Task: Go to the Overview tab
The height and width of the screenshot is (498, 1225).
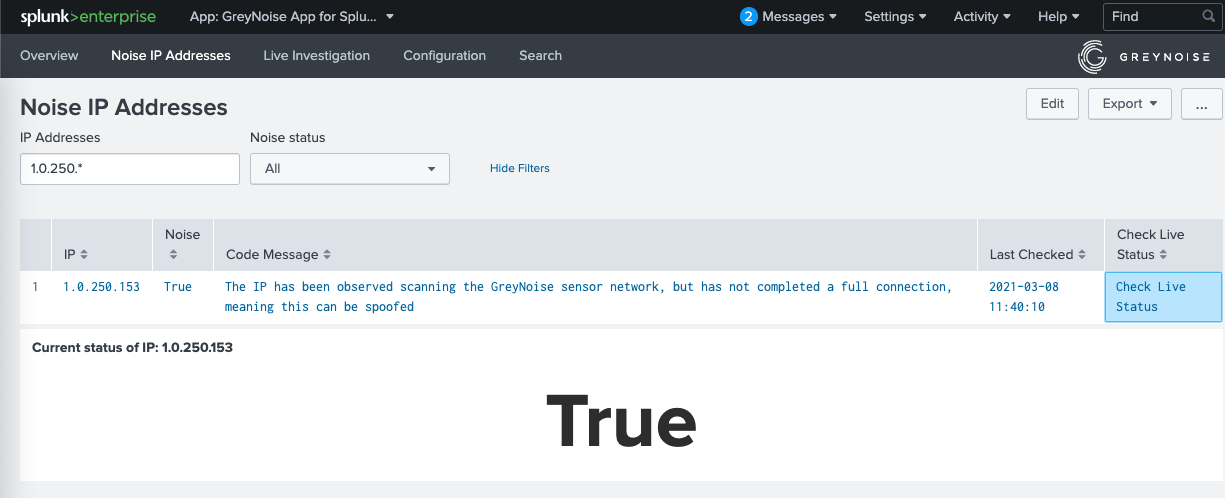Action: coord(49,56)
